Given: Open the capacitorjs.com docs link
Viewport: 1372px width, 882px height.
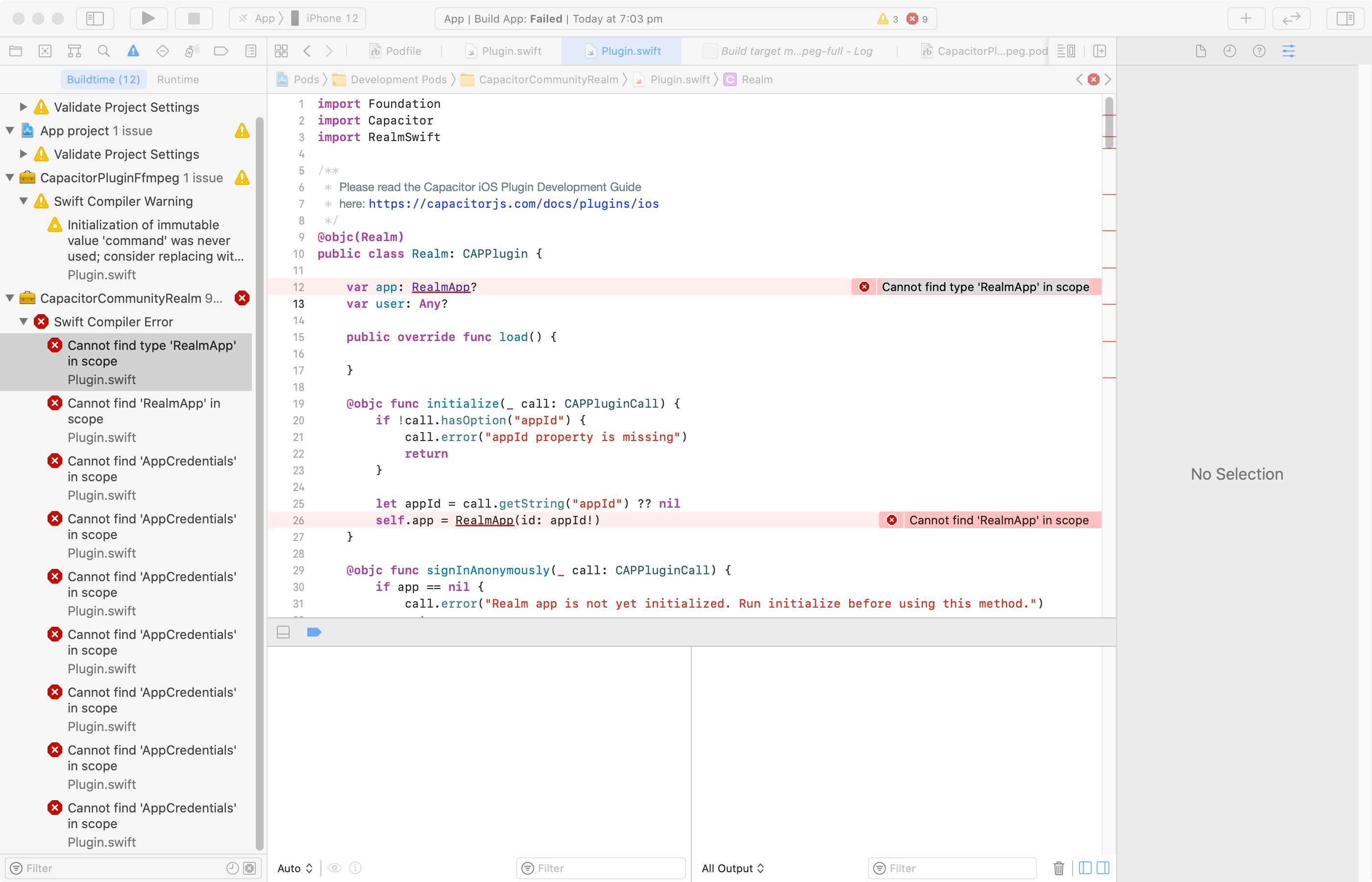Looking at the screenshot, I should 514,204.
